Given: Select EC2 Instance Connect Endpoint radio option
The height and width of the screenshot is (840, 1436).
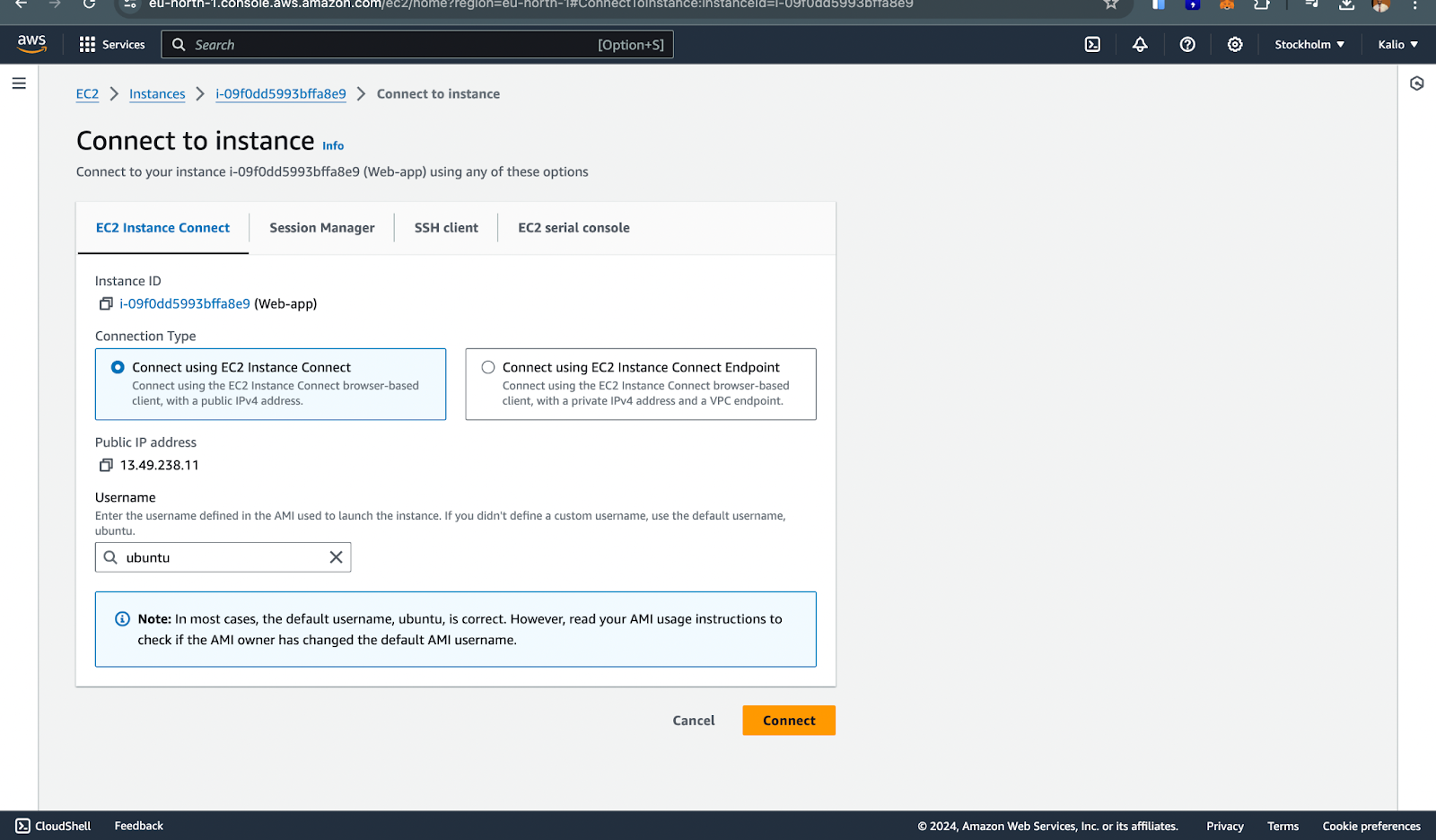Looking at the screenshot, I should click(x=488, y=367).
